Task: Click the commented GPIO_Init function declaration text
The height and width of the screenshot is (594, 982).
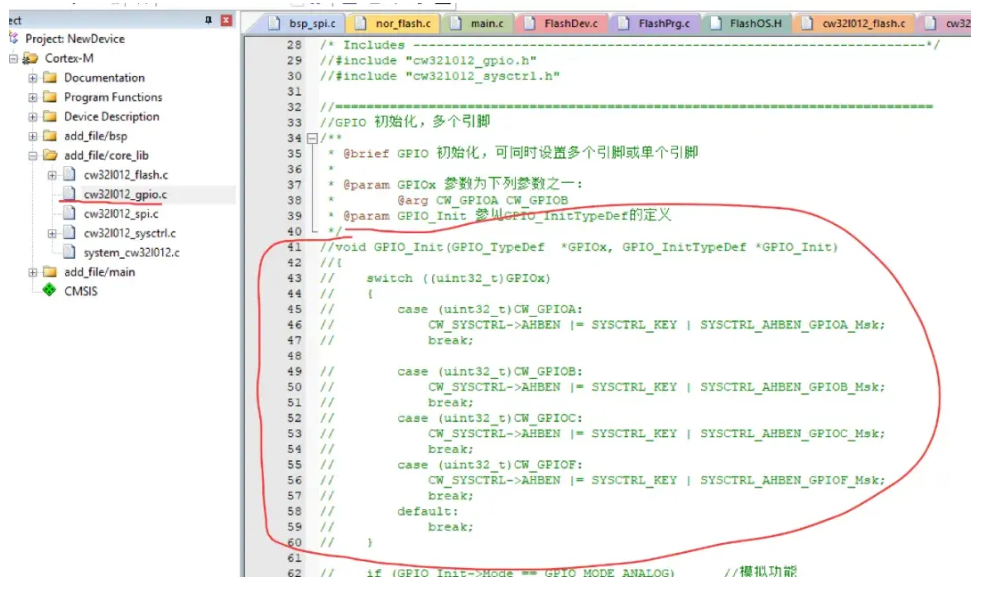Action: (579, 247)
